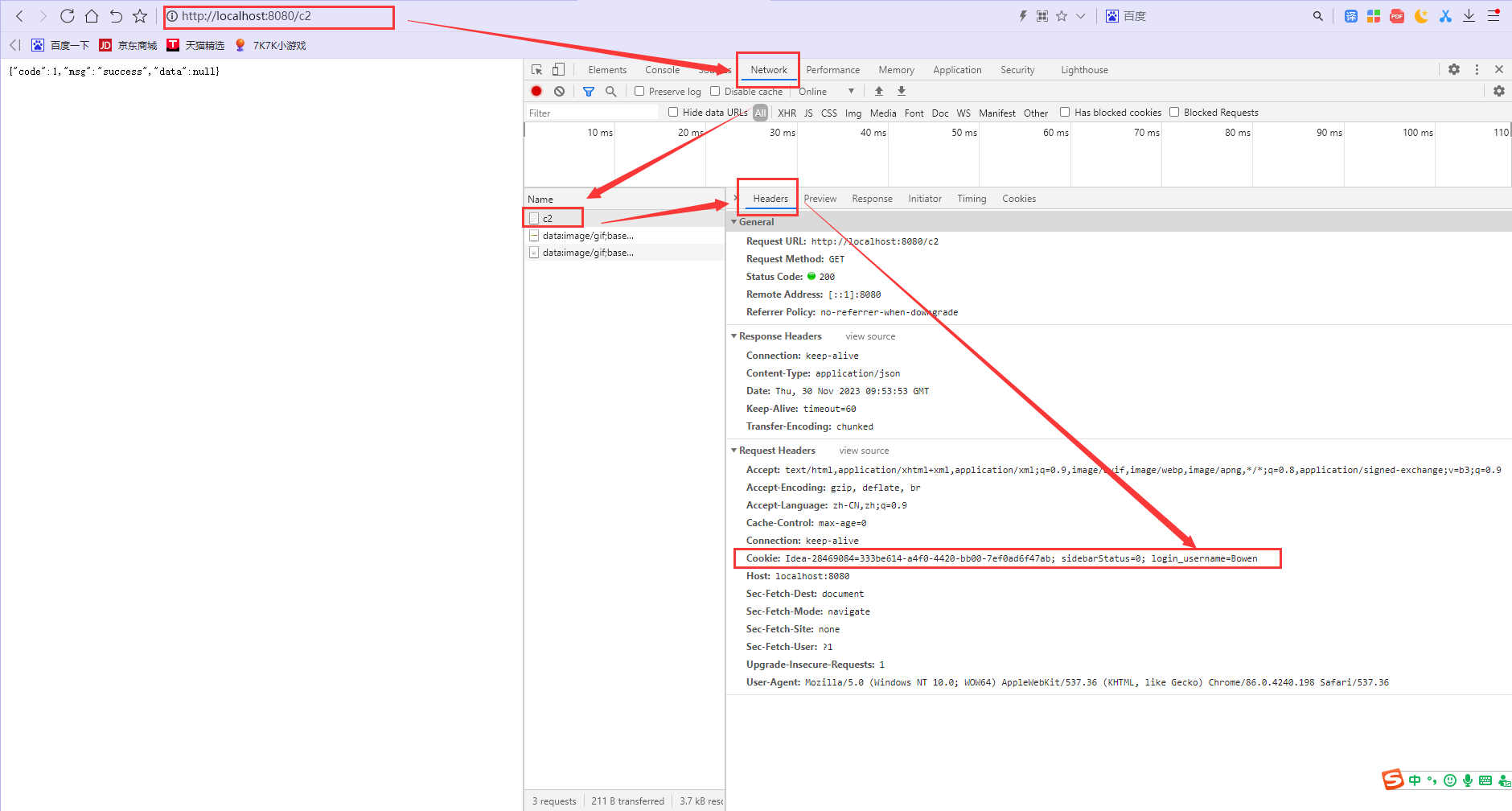Screen dimensions: 1512x811
Task: Click the undo close tab arrow icon
Action: coord(116,16)
